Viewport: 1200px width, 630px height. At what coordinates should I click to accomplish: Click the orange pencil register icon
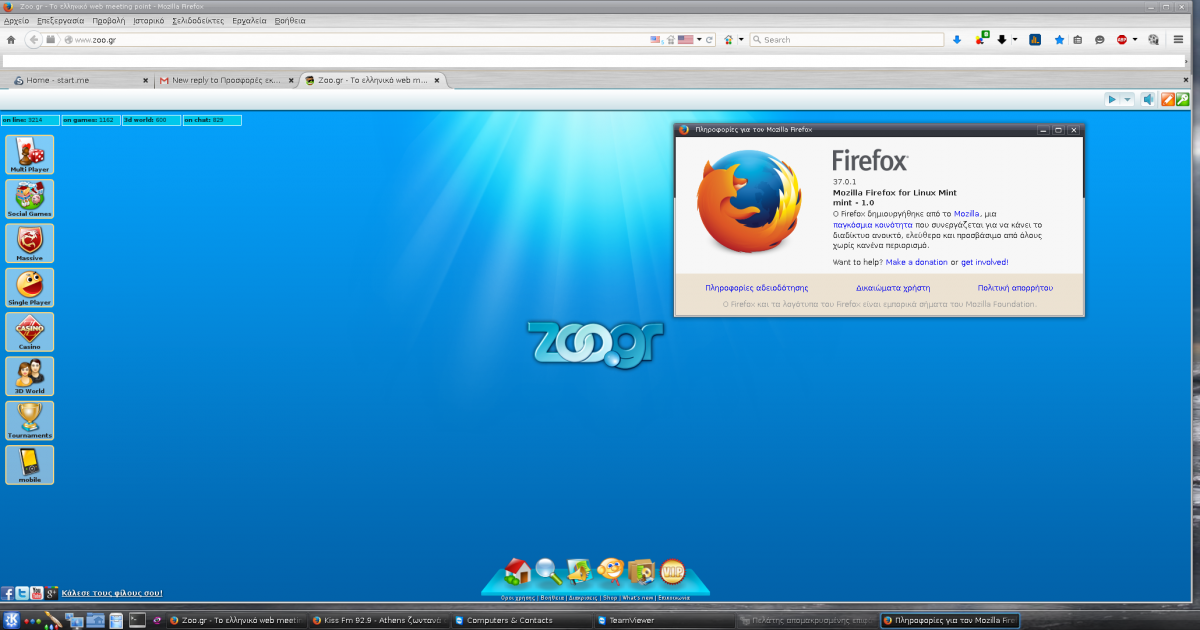click(x=1167, y=99)
